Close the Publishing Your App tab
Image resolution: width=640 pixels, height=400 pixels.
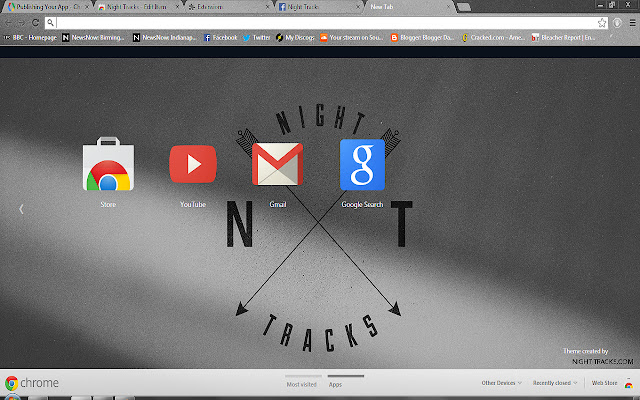click(87, 7)
